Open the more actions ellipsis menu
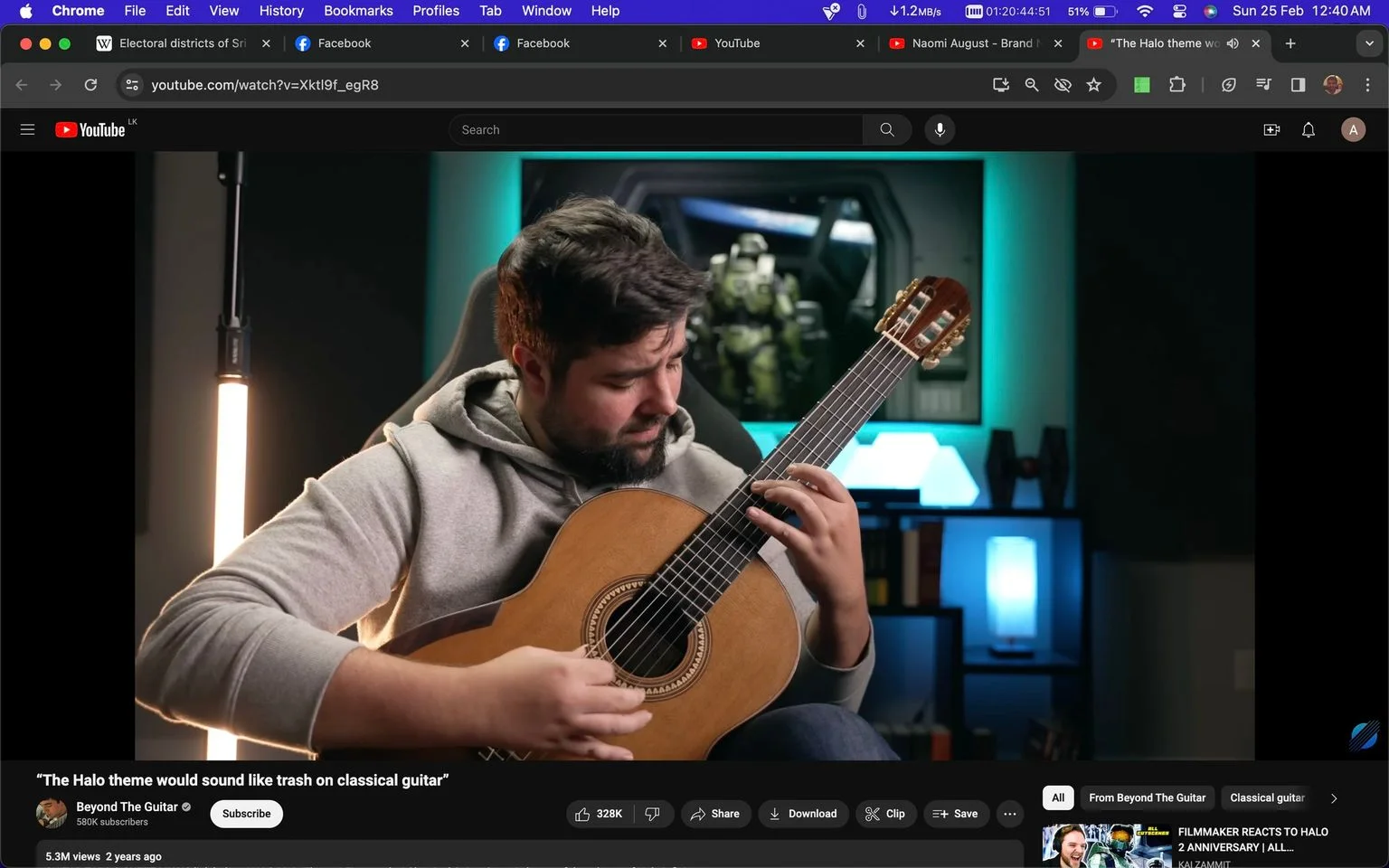Image resolution: width=1389 pixels, height=868 pixels. (x=1010, y=814)
